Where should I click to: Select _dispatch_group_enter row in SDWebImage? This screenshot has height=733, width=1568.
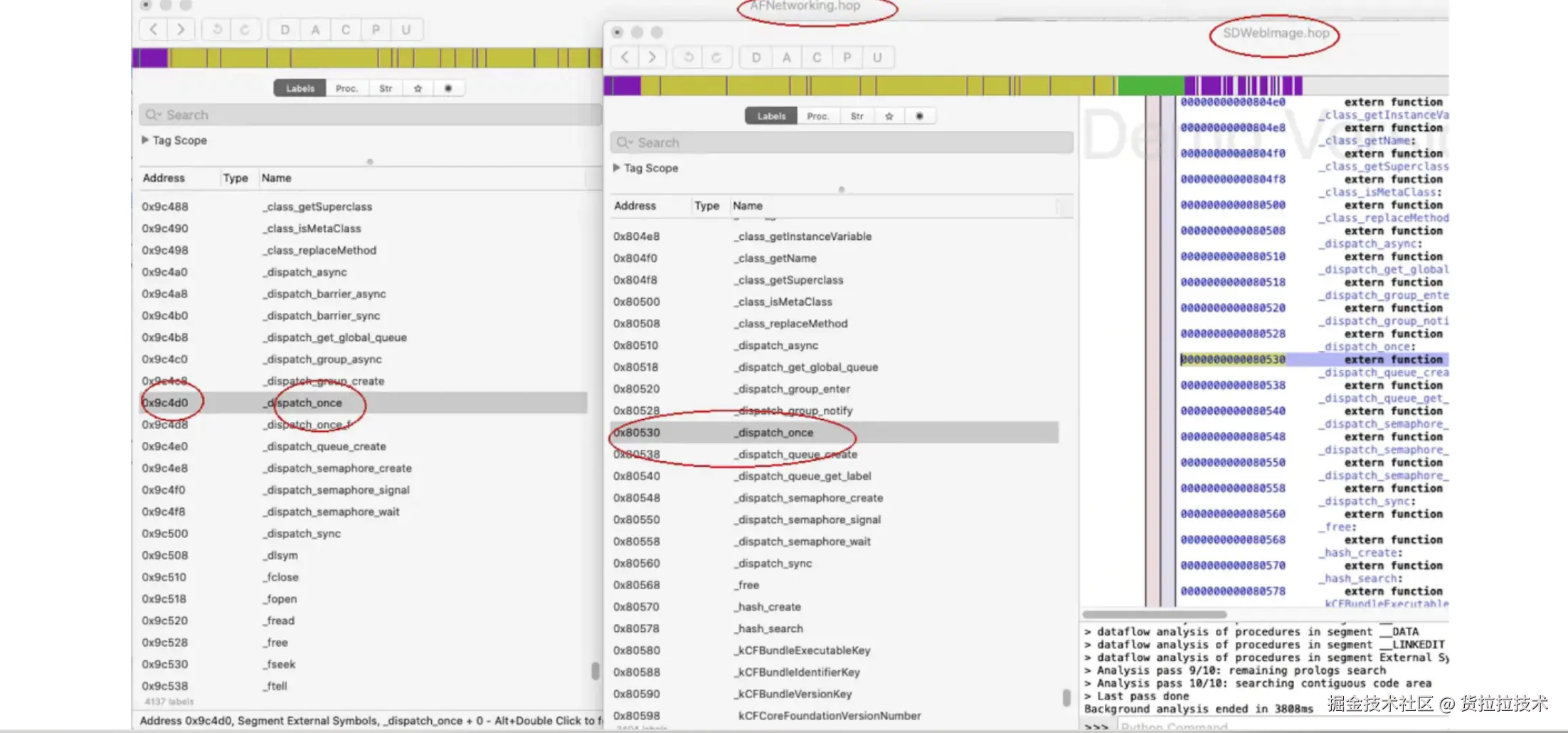pyautogui.click(x=835, y=389)
